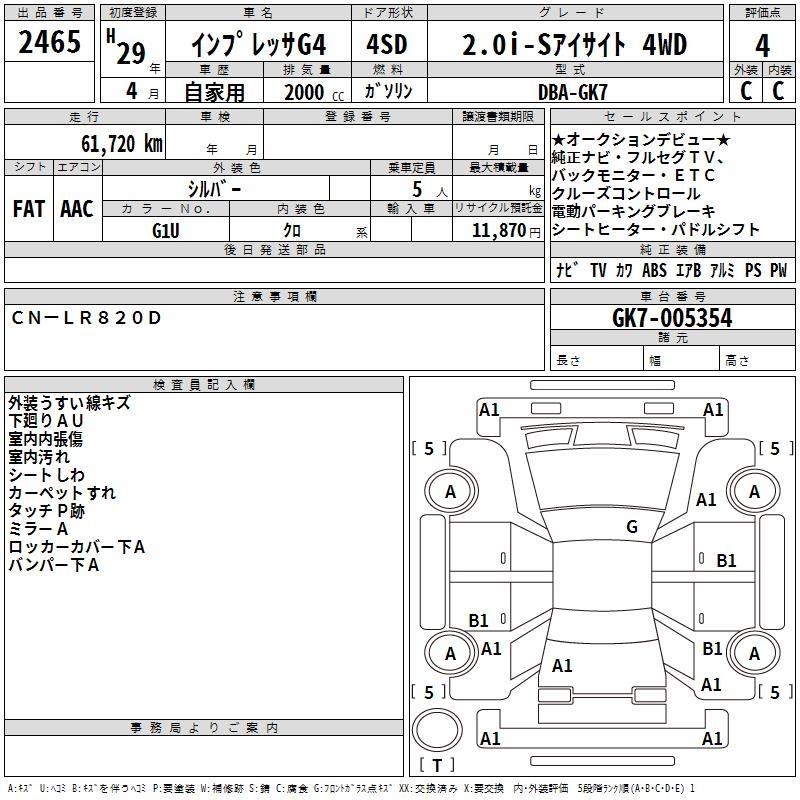
Task: Click the shift type FAT
Action: (x=29, y=209)
